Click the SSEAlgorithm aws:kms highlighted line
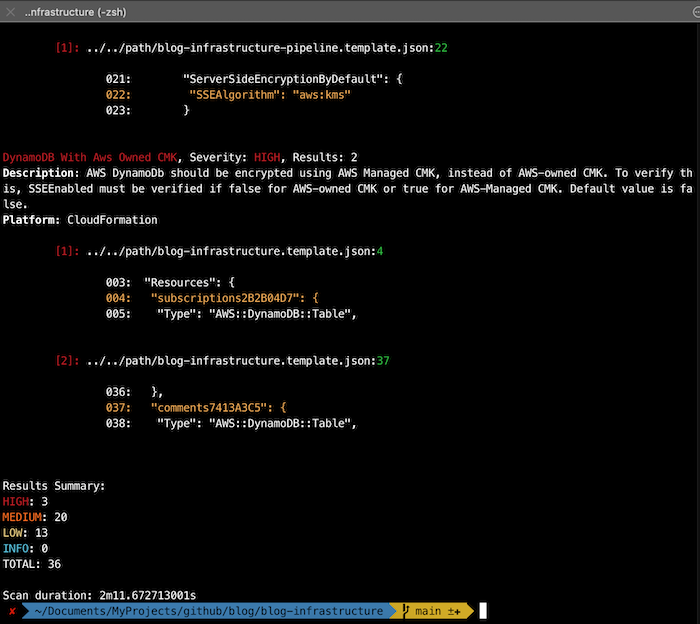Image resolution: width=700 pixels, height=624 pixels. click(228, 95)
